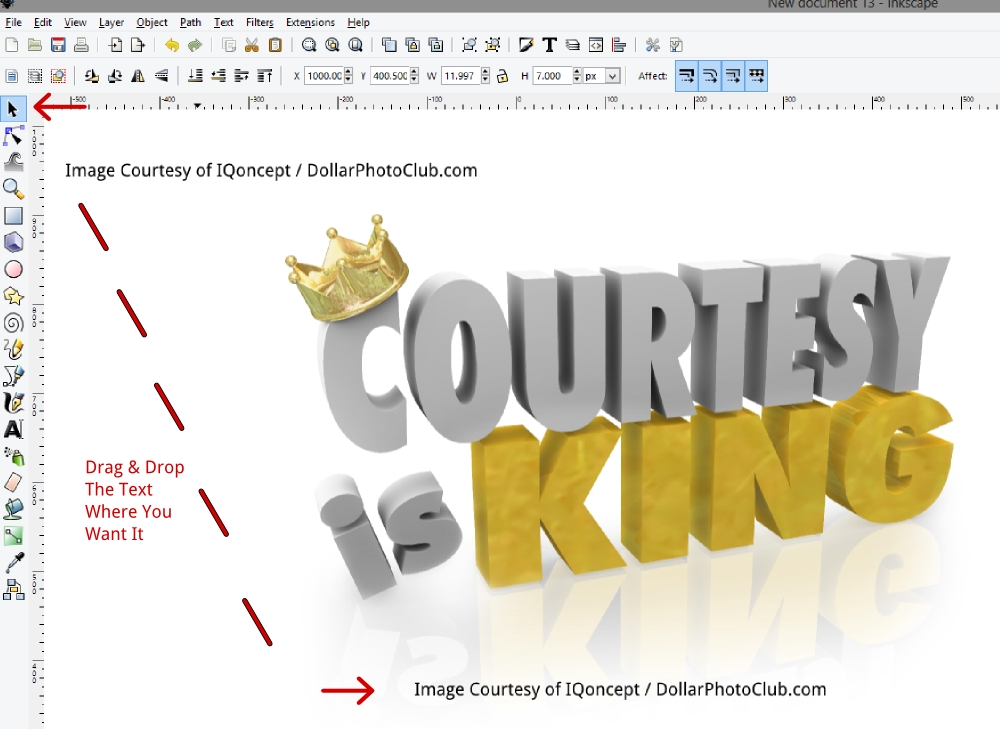Zoom to fit selection in window

pos(309,45)
